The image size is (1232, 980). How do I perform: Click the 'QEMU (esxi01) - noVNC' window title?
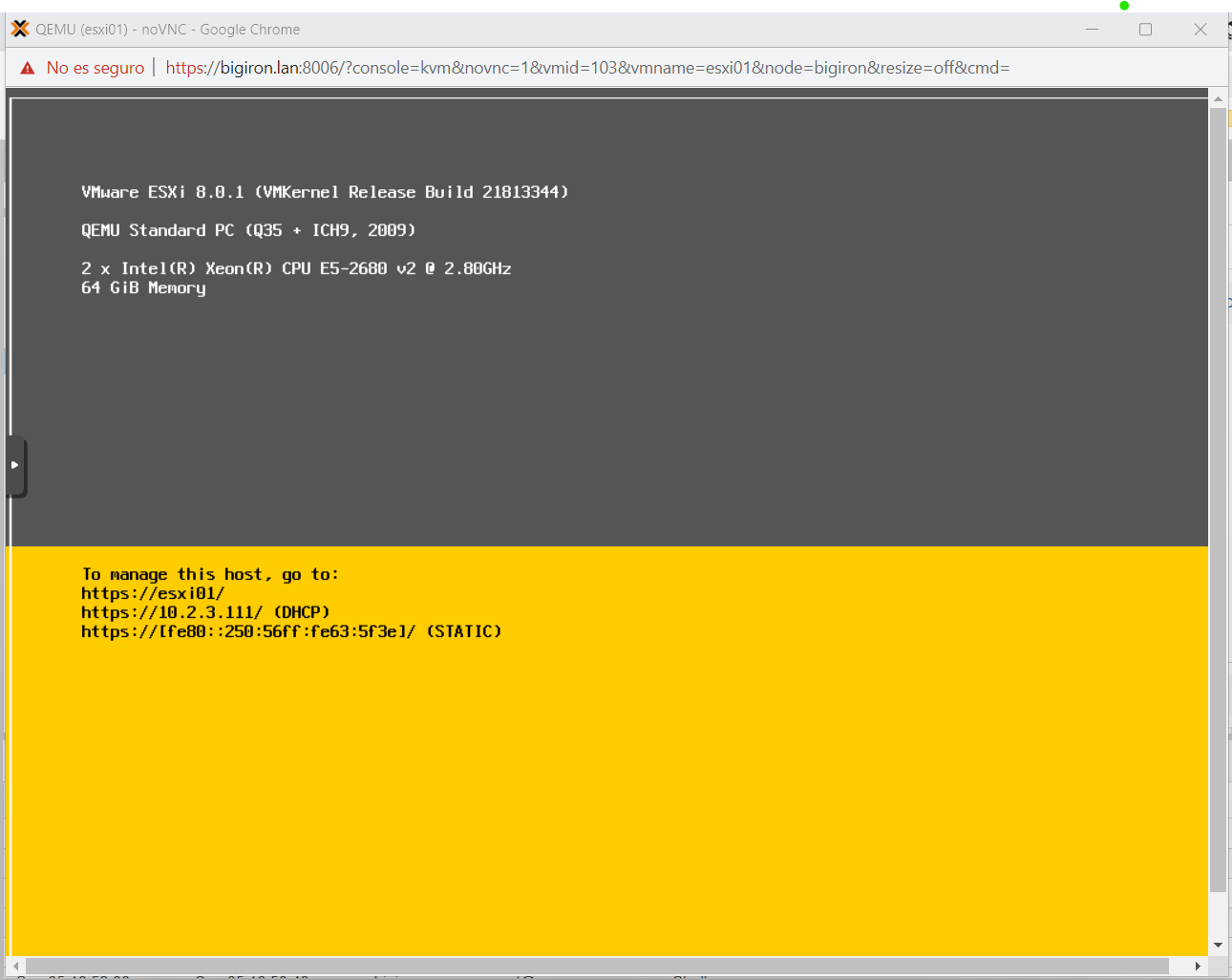pyautogui.click(x=168, y=30)
